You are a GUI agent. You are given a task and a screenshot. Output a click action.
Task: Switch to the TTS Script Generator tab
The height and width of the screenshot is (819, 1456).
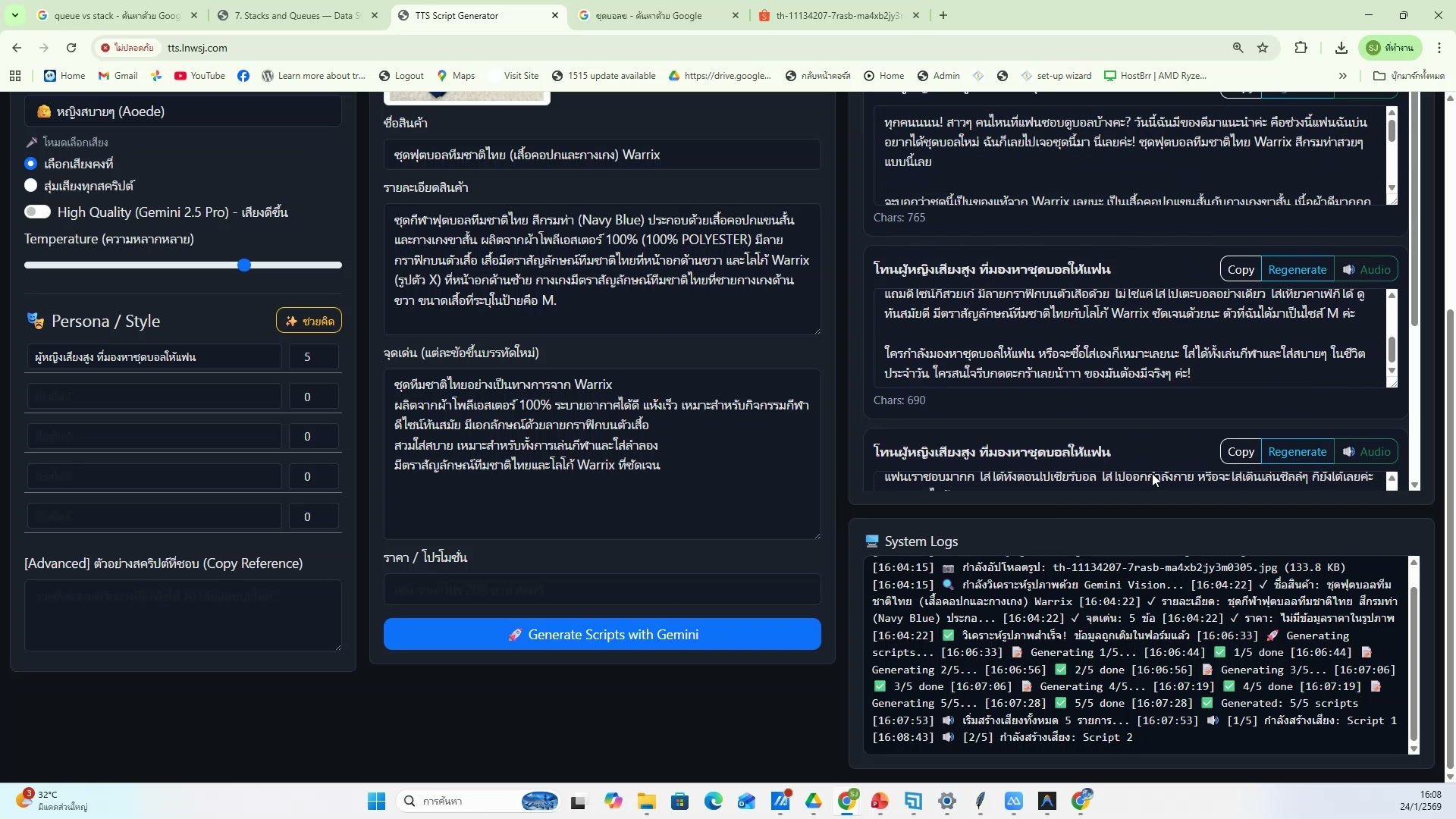coord(470,15)
